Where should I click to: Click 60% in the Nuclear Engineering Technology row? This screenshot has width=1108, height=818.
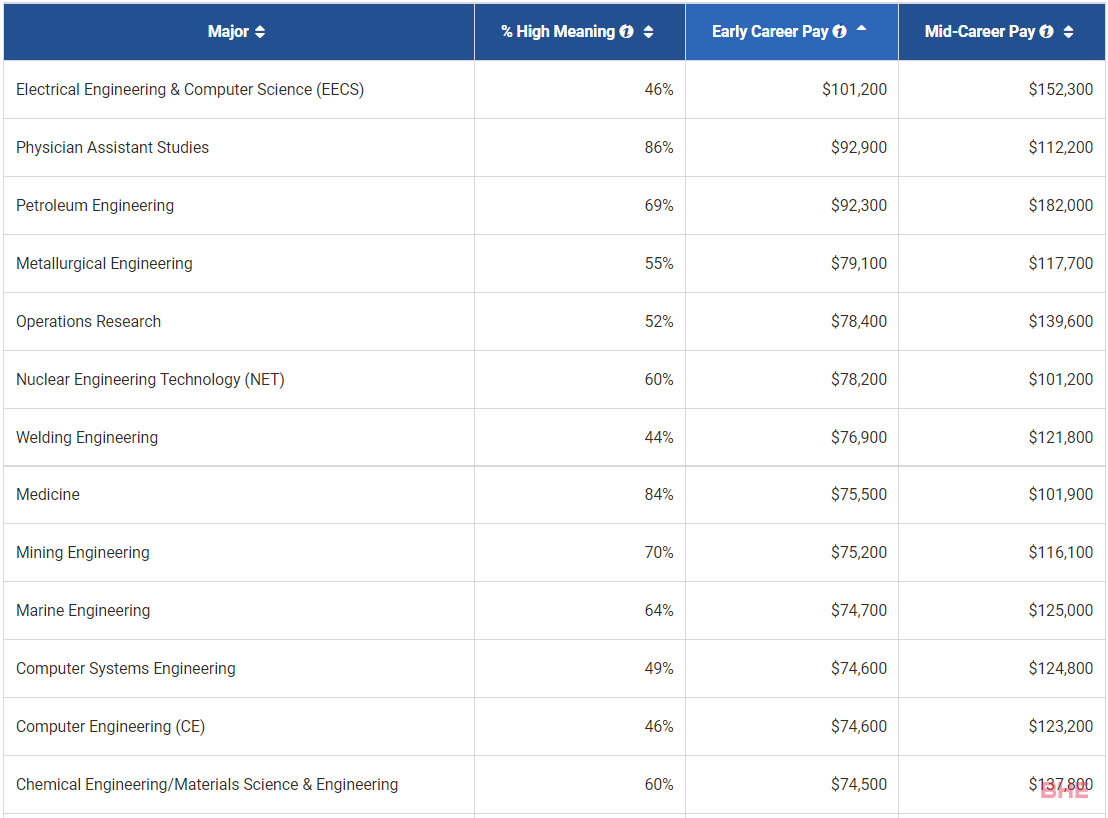[x=659, y=379]
